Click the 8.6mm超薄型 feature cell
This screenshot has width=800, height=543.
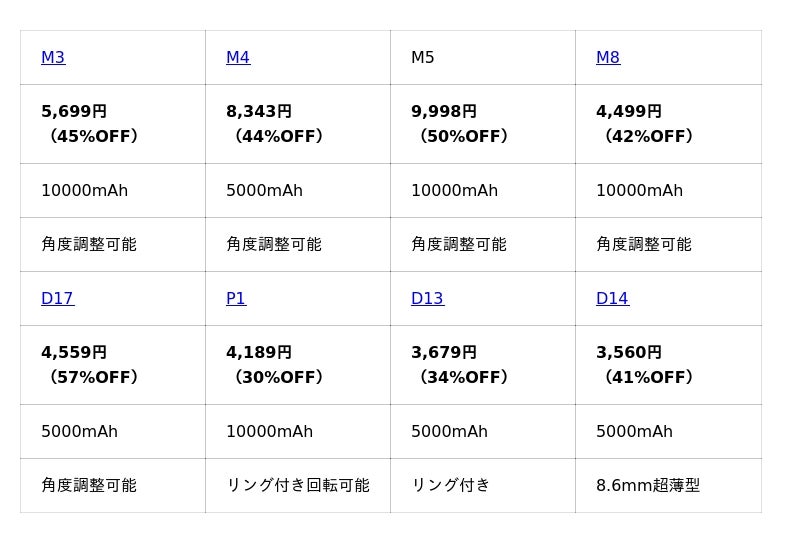point(648,485)
